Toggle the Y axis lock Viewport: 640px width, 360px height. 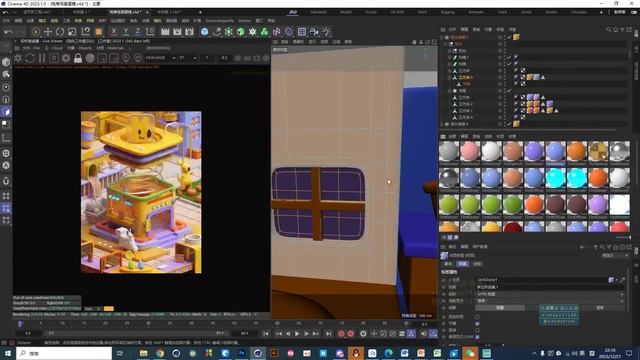click(126, 31)
